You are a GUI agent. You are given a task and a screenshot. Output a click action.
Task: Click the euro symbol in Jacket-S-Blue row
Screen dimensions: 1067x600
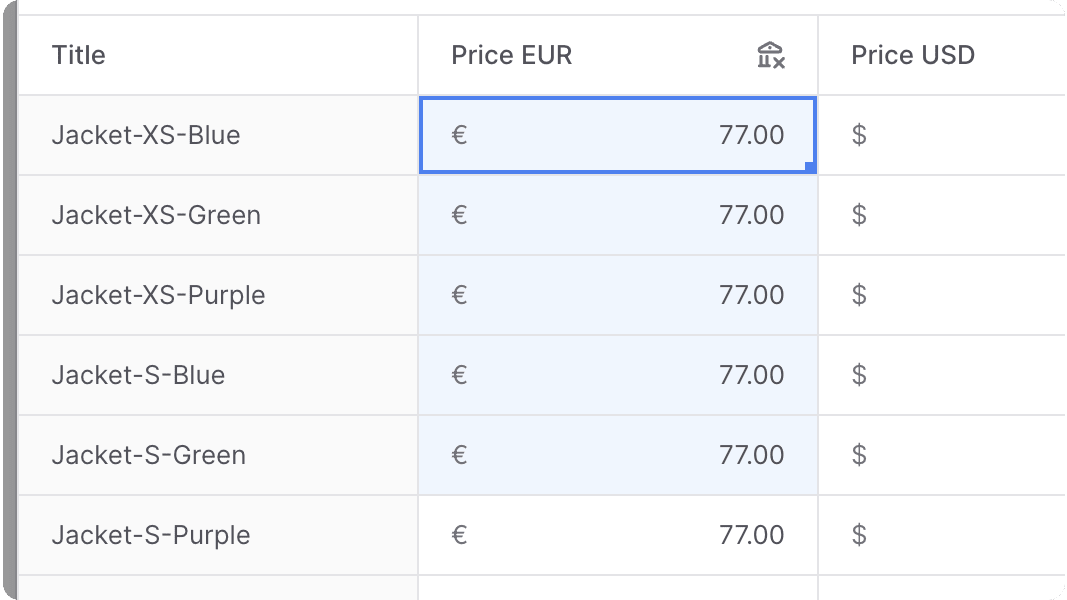(x=459, y=375)
